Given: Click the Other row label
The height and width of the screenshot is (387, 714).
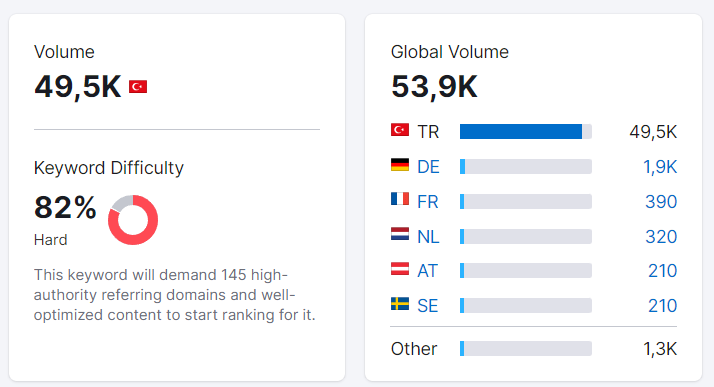Looking at the screenshot, I should pyautogui.click(x=414, y=349).
